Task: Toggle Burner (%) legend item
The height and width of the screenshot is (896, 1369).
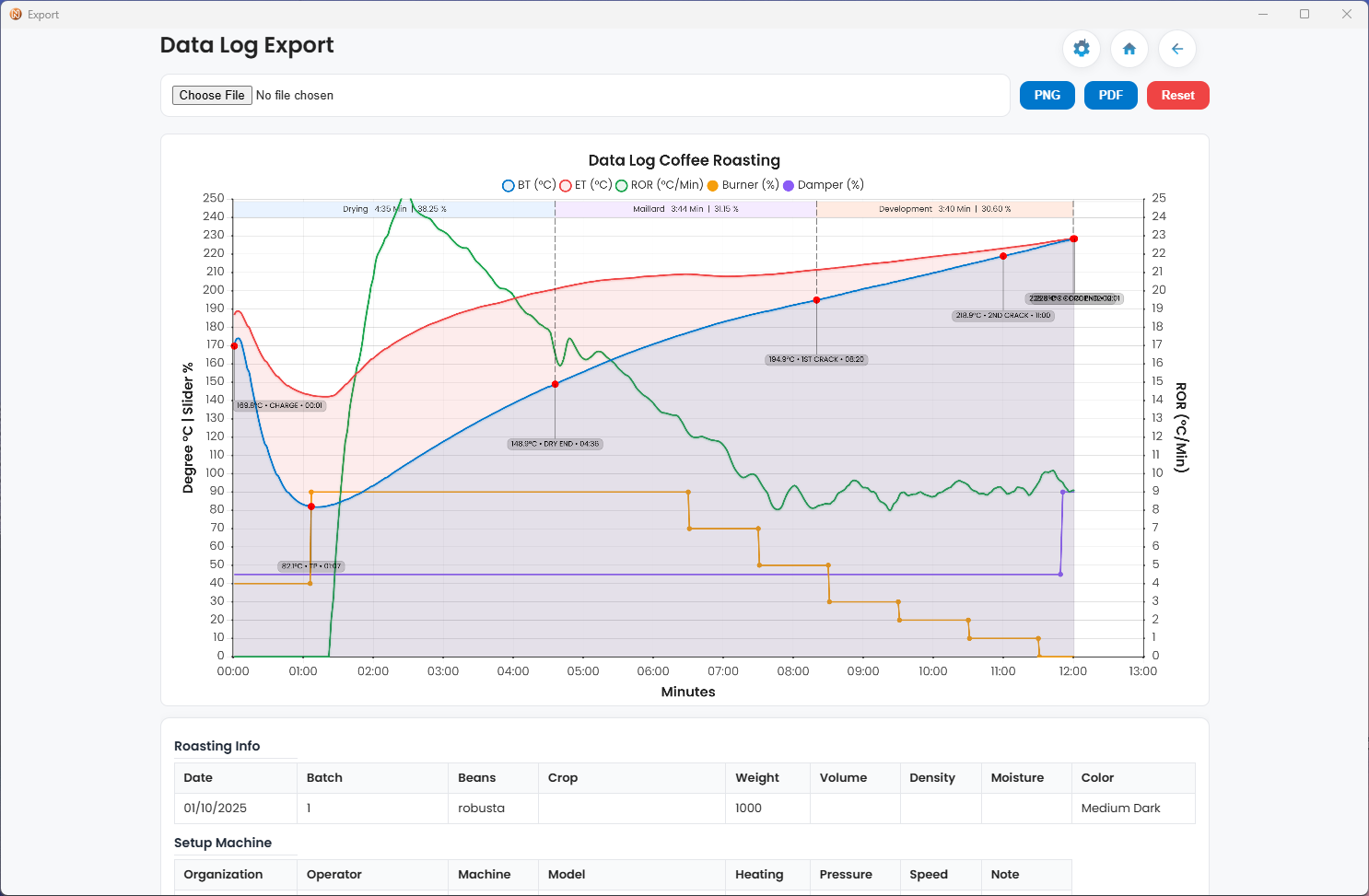Action: [x=743, y=185]
